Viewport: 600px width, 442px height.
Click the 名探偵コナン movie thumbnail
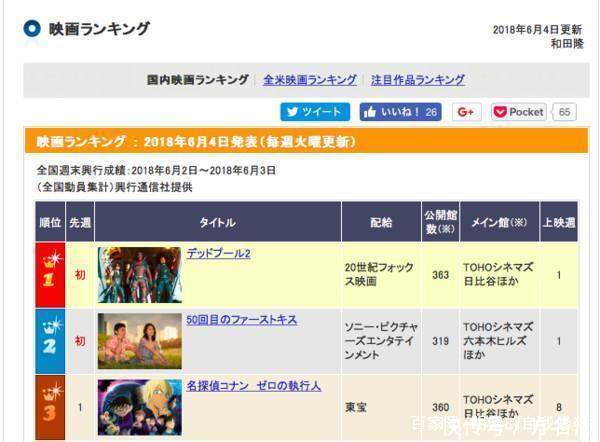140,407
